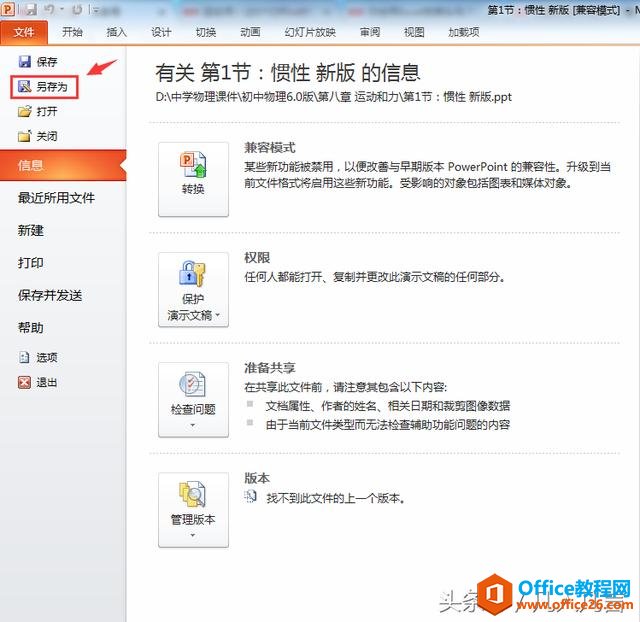The height and width of the screenshot is (622, 640).
Task: Open the 插入 Insert tab
Action: point(117,32)
